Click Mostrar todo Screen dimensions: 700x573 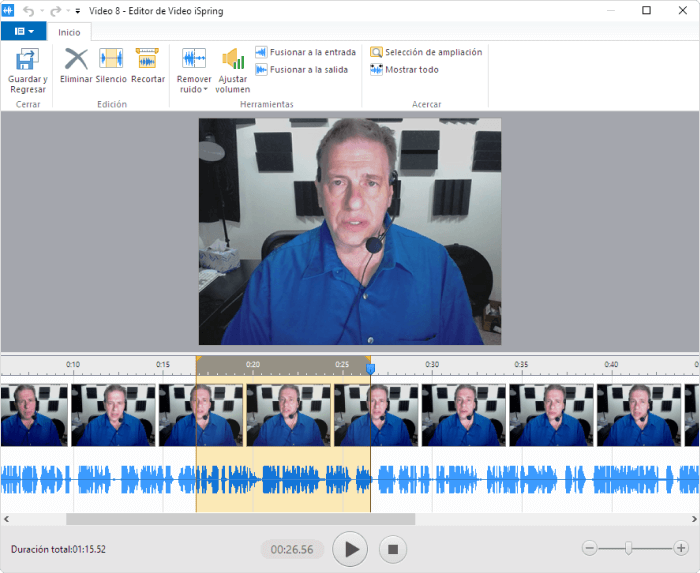[x=404, y=70]
